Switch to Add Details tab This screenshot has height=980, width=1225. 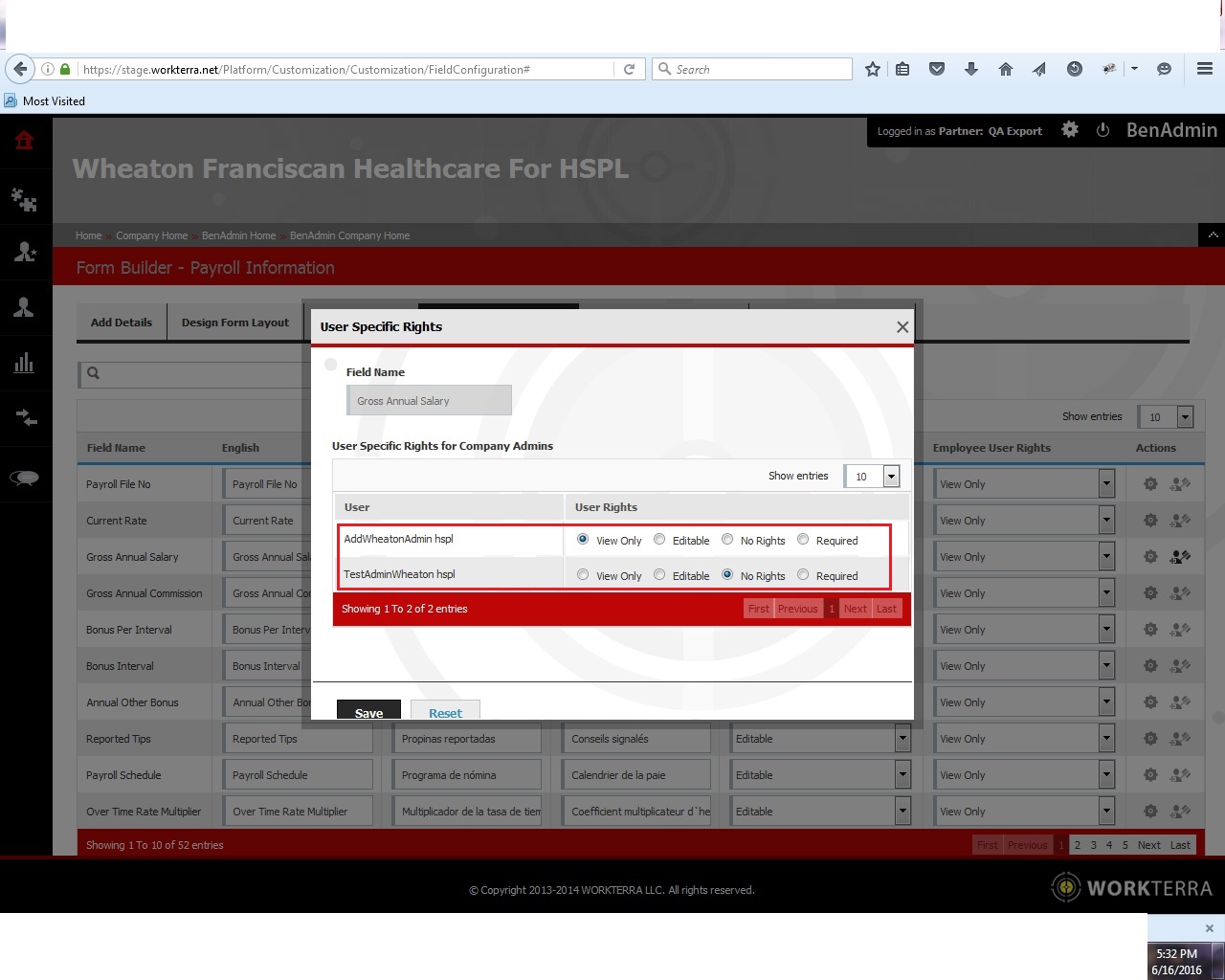tap(122, 323)
